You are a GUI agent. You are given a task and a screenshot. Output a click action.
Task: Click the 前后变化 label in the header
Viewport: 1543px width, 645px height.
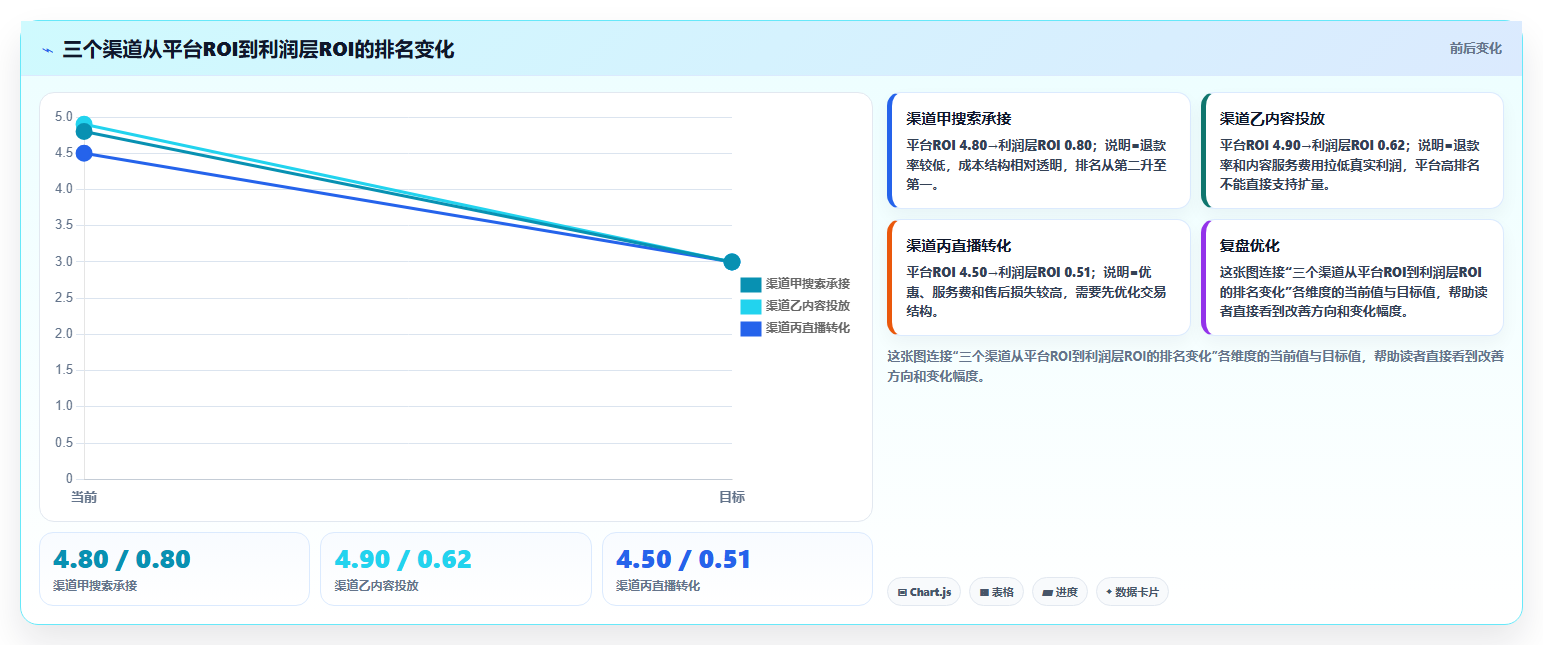point(1475,48)
